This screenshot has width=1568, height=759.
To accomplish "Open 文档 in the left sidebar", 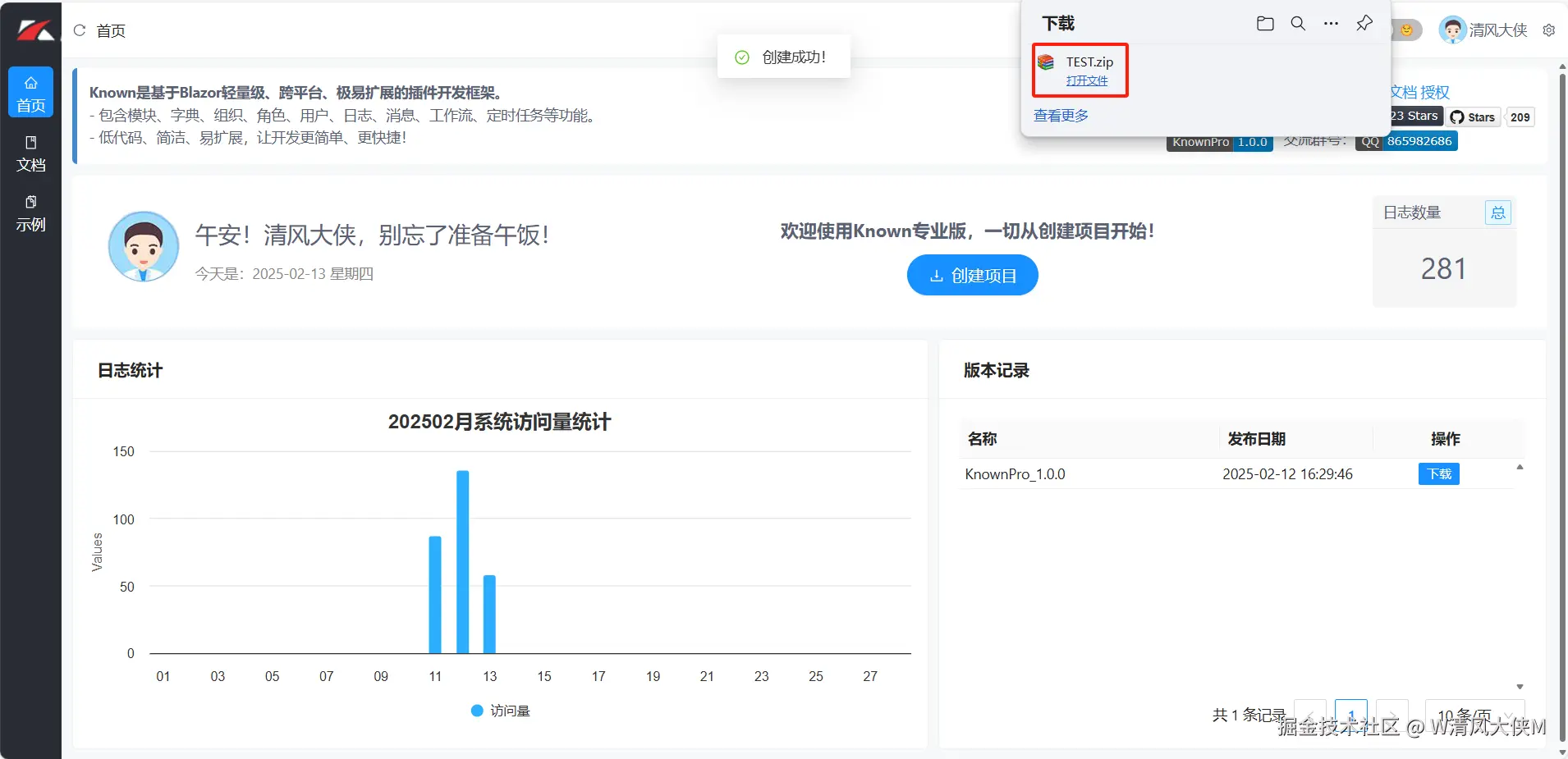I will (x=31, y=153).
